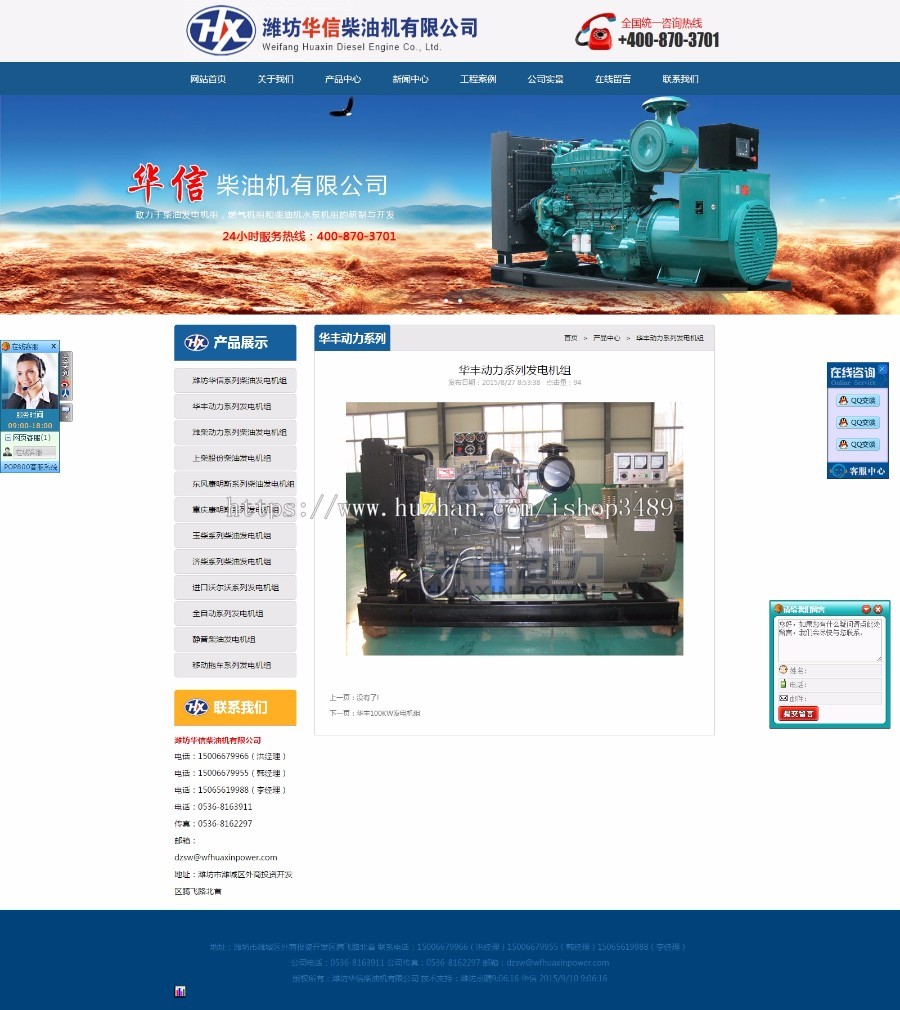Go to 新闻中心 in navigation menu
The width and height of the screenshot is (900, 1010).
point(410,79)
